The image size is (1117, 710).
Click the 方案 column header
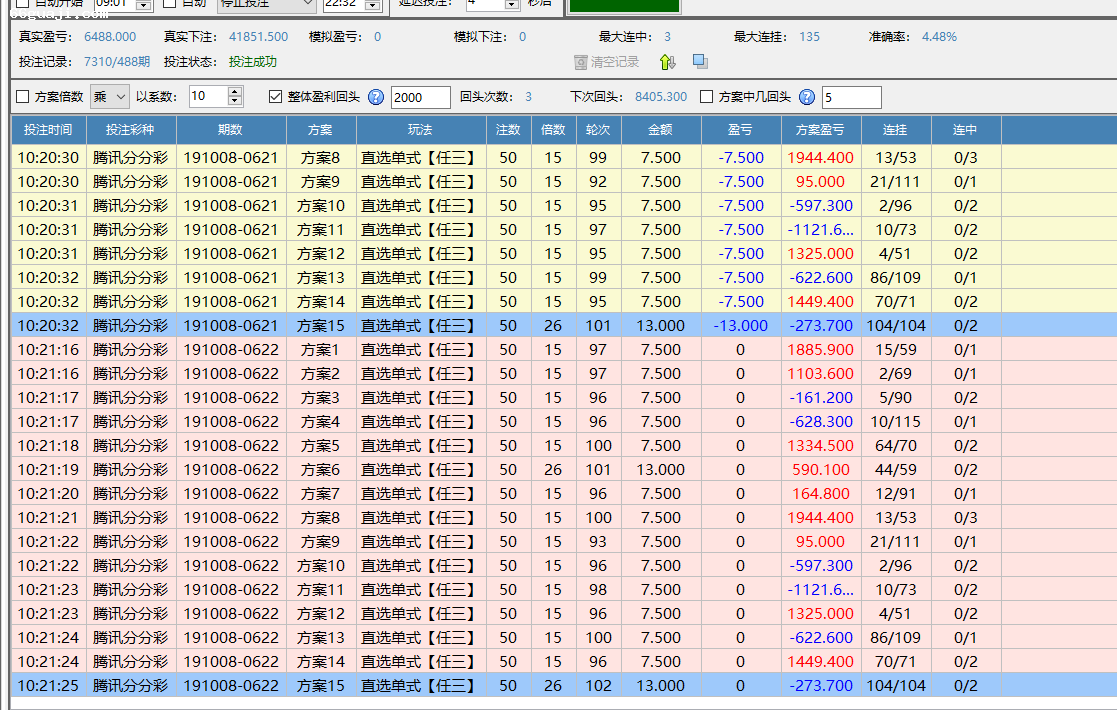[321, 130]
